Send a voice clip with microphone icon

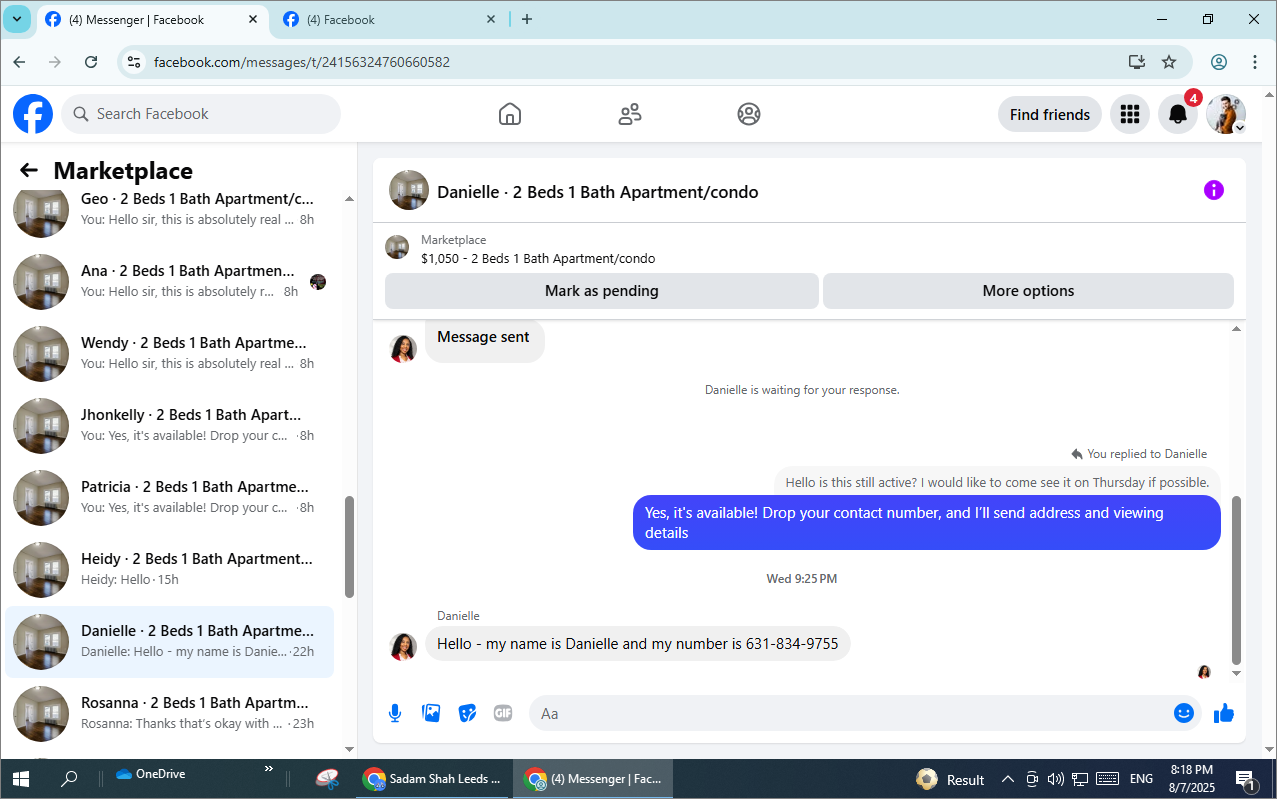[x=395, y=713]
